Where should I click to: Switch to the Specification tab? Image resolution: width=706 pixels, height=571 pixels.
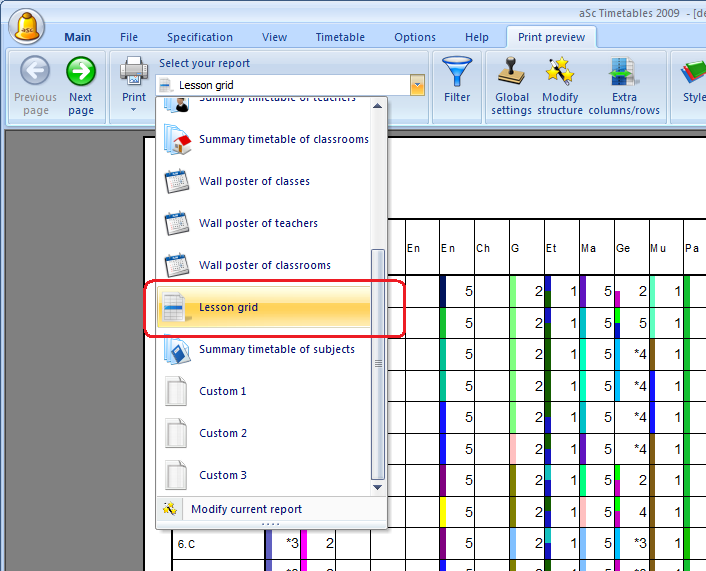click(199, 37)
